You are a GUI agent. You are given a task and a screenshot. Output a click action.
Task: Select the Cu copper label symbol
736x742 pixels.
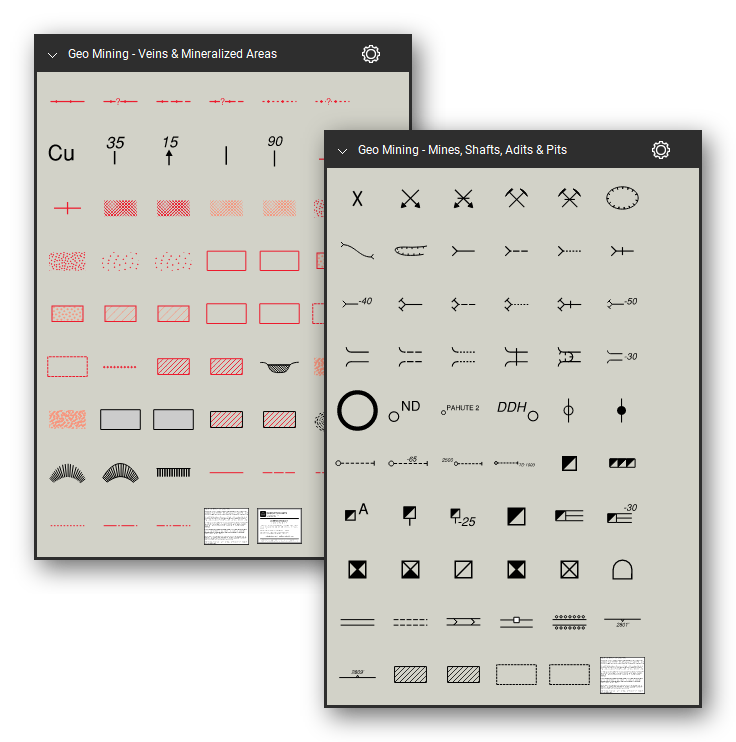(x=62, y=153)
